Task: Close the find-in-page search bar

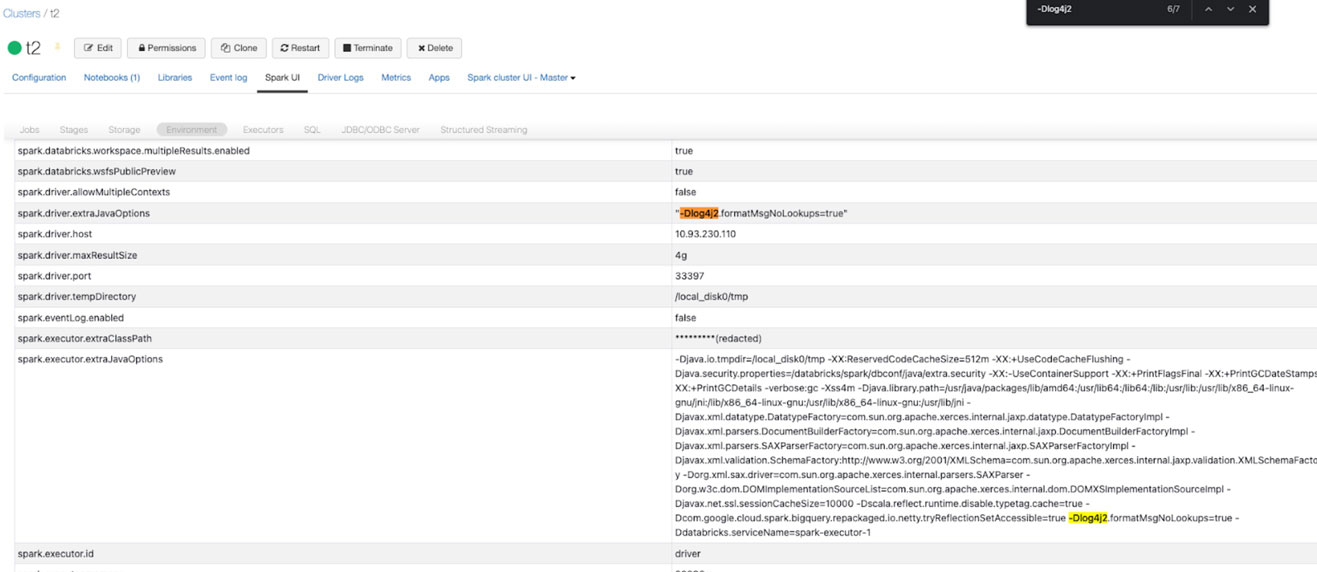Action: click(1252, 9)
